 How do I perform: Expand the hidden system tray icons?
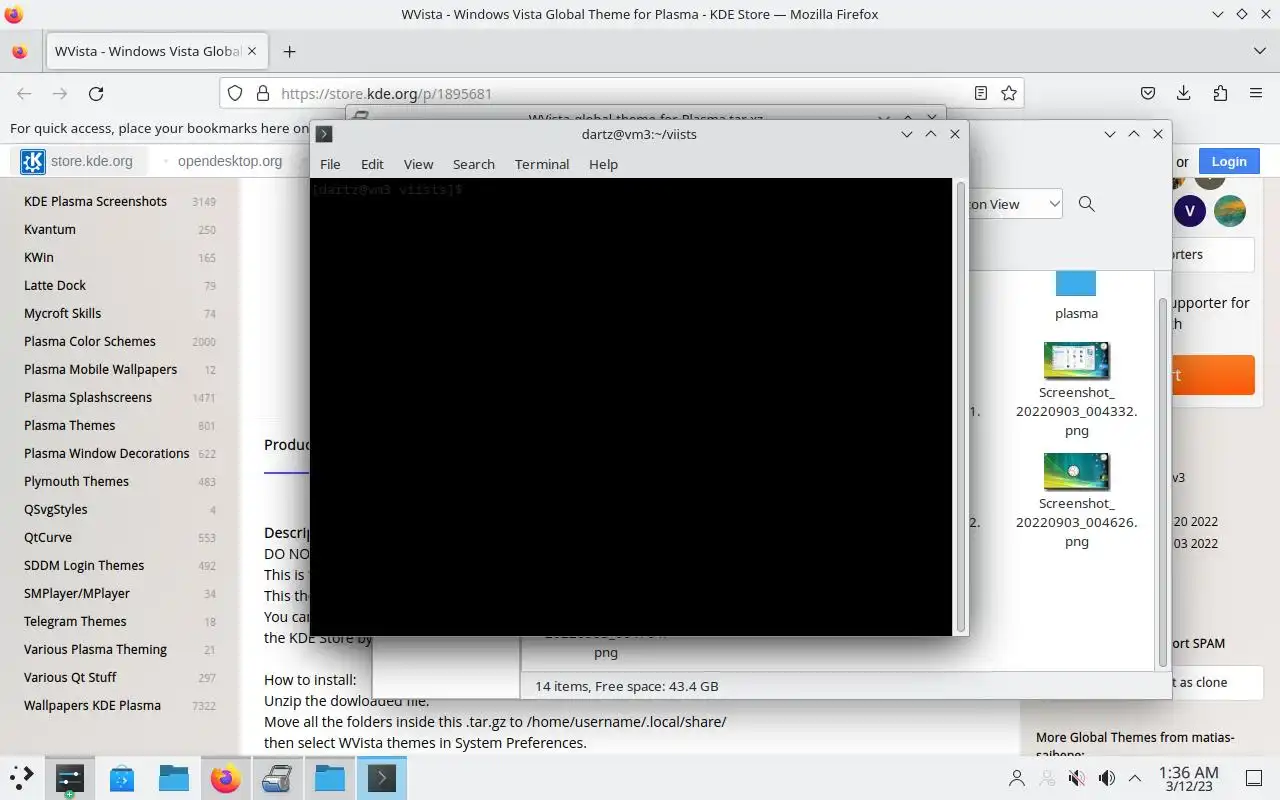pos(1135,778)
